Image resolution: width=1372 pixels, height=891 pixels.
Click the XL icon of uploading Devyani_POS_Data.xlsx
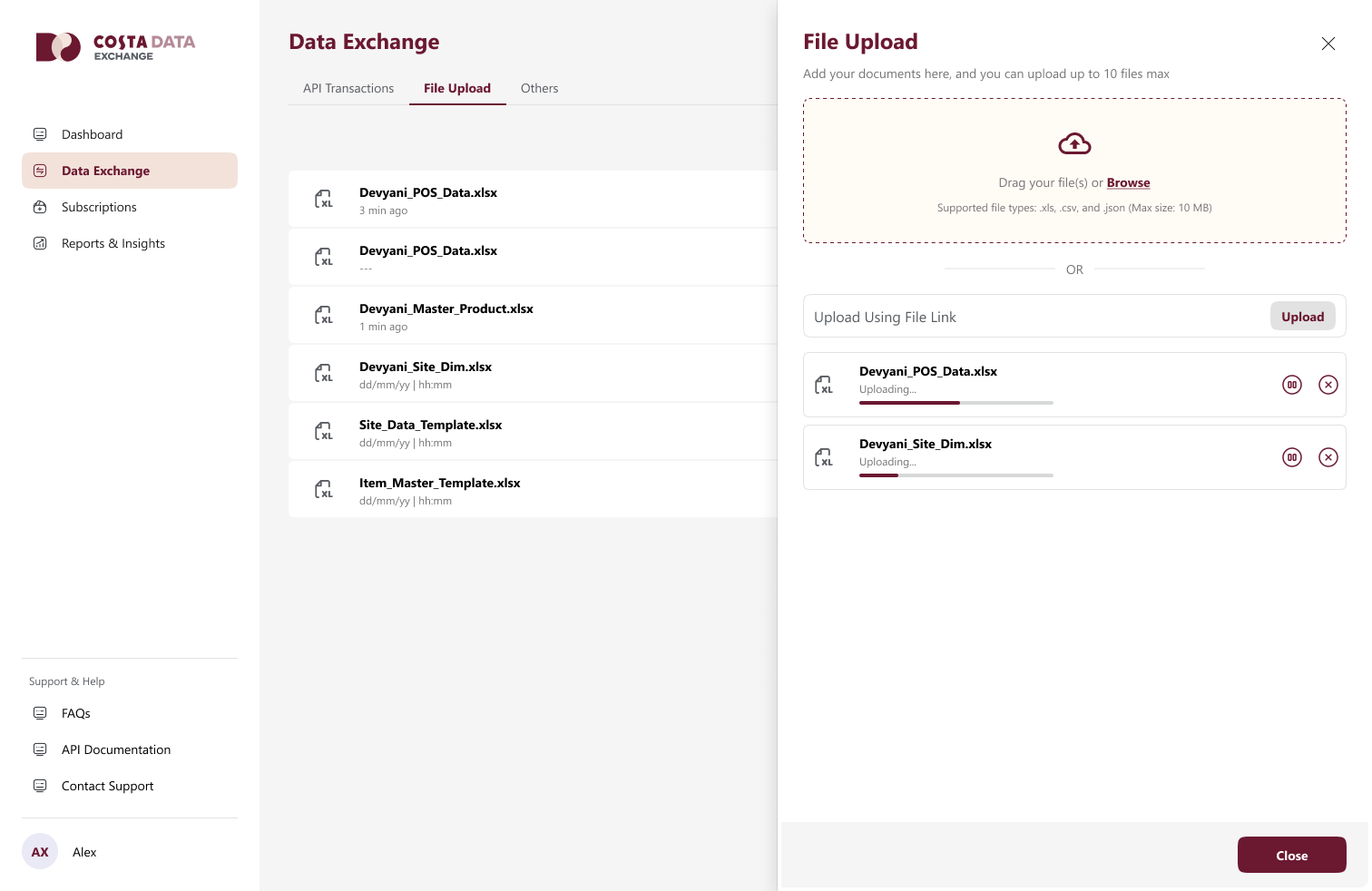824,385
